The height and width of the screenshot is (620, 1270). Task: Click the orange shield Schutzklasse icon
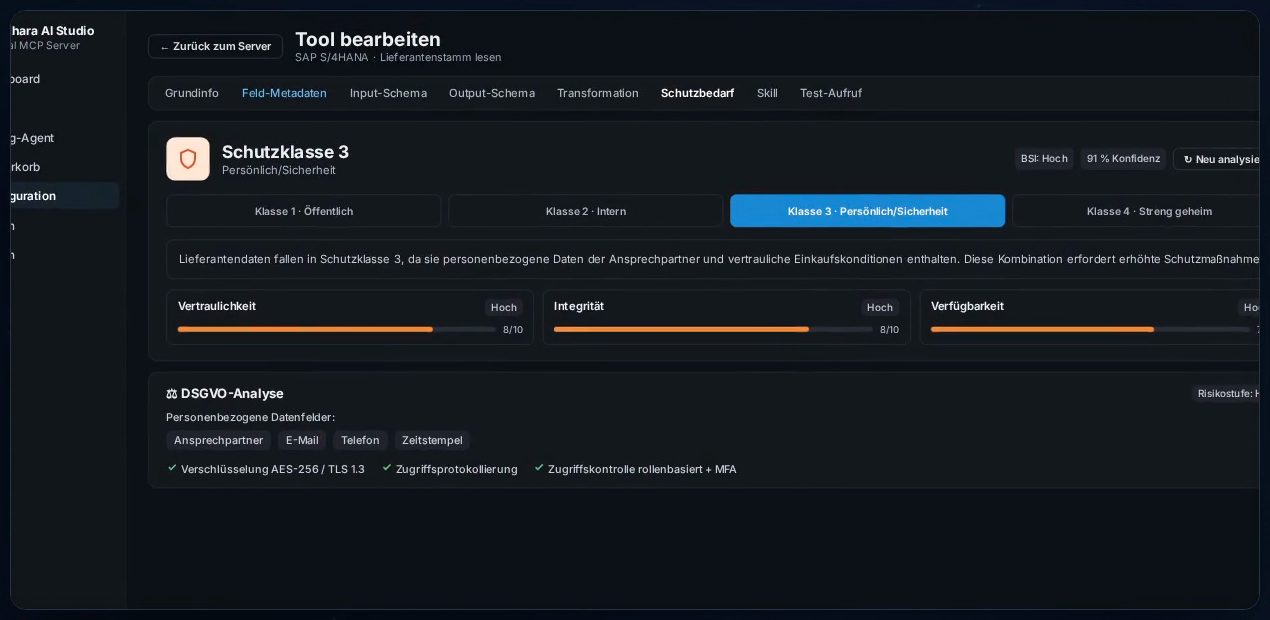(188, 159)
